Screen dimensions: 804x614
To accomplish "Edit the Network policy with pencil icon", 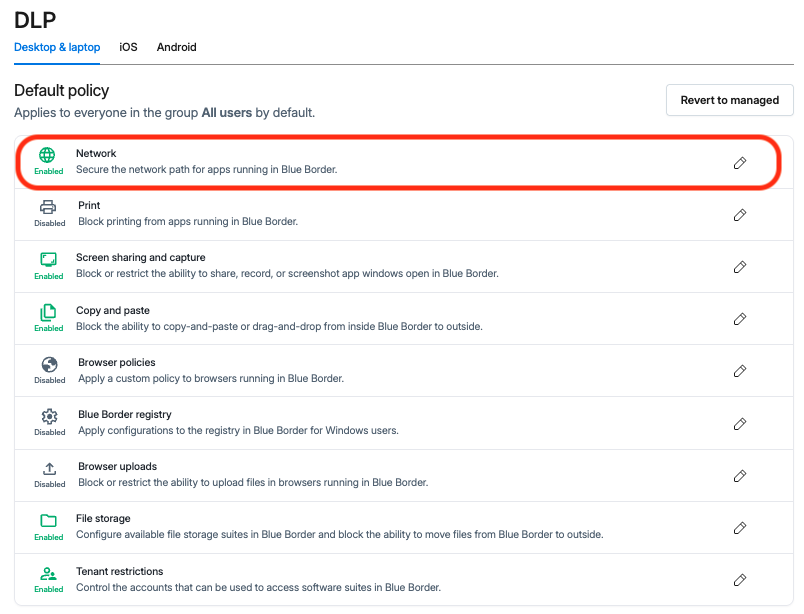I will (x=739, y=163).
